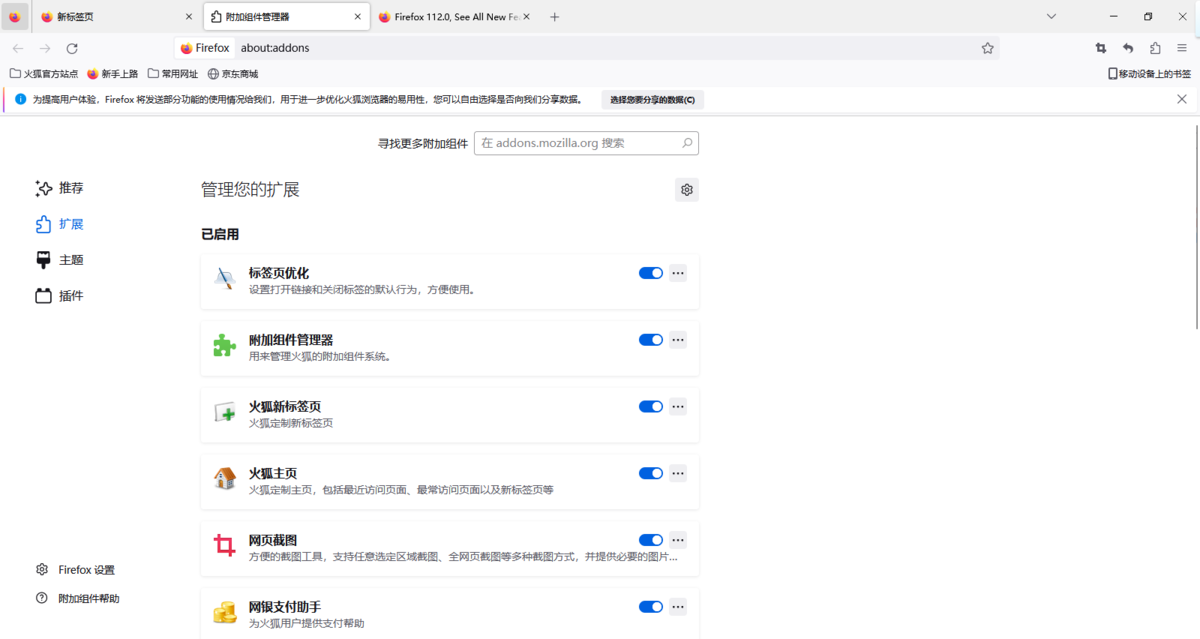Disable the 网页截图 extension
Screen dimensions: 1200x639
[x=651, y=539]
